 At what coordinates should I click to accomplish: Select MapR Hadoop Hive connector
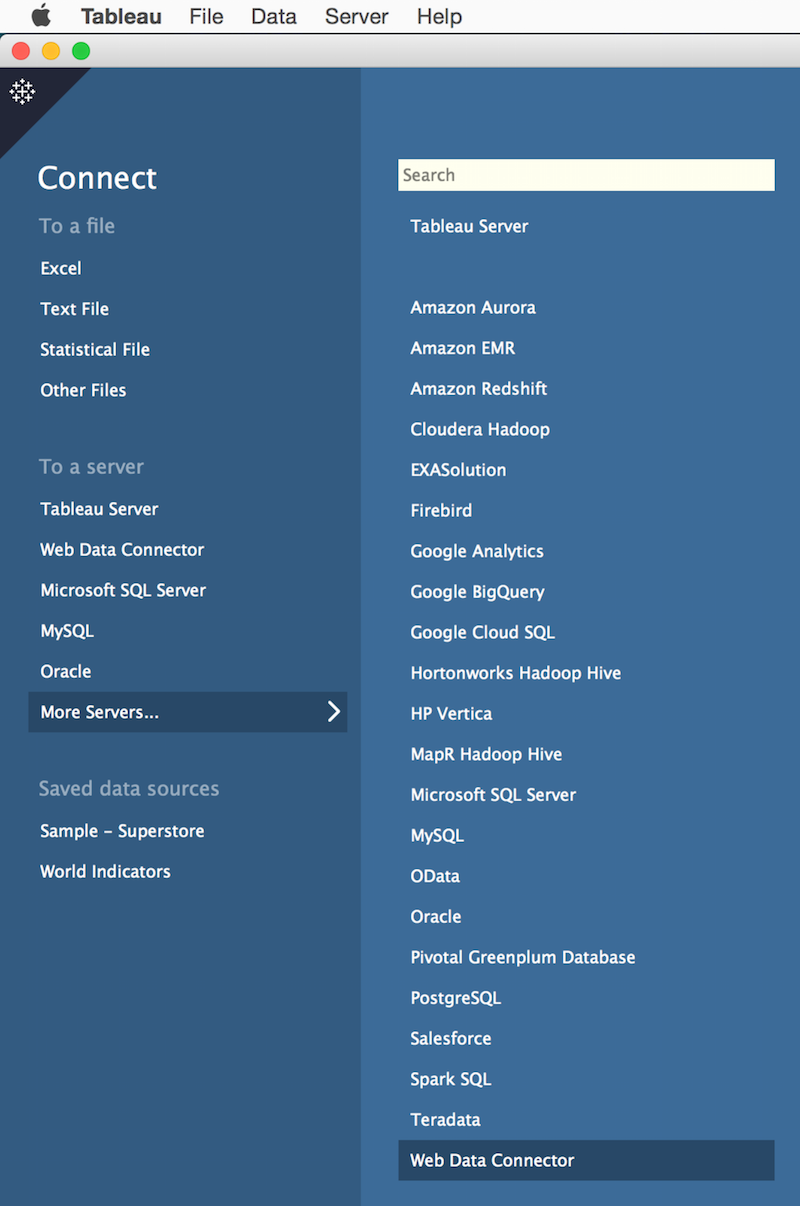click(486, 754)
